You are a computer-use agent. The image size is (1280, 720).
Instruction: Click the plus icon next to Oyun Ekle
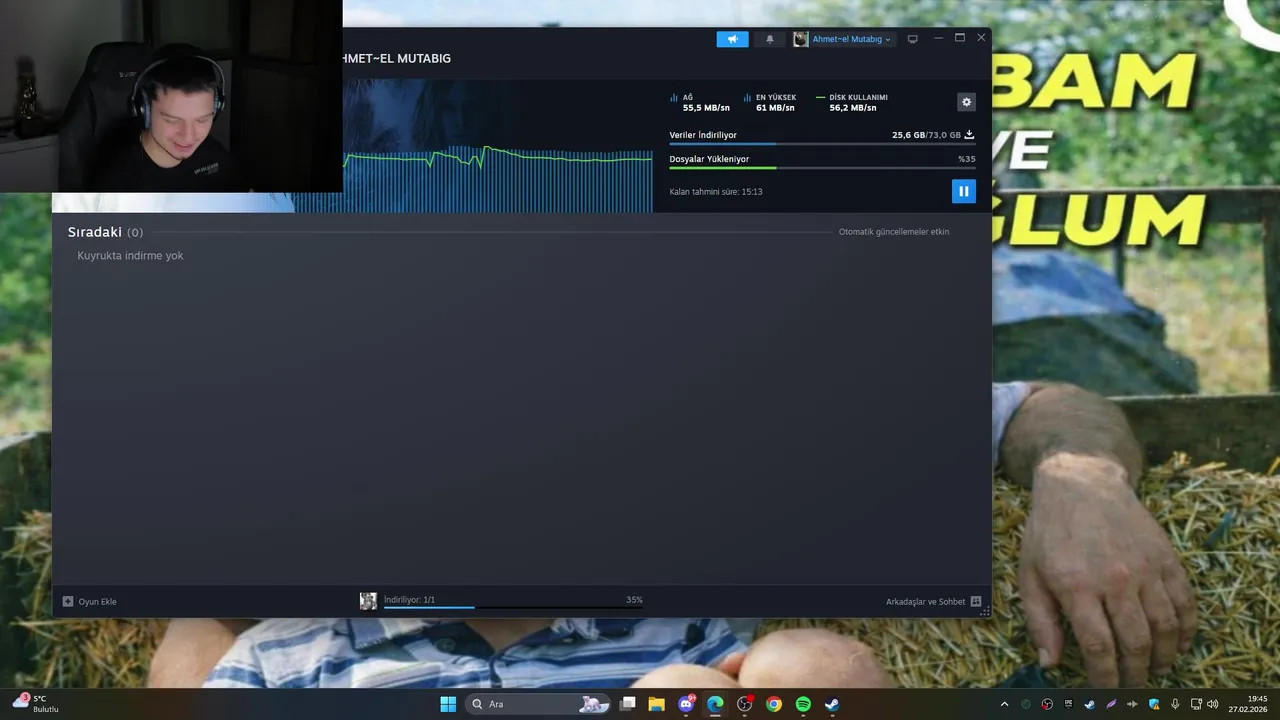point(68,602)
